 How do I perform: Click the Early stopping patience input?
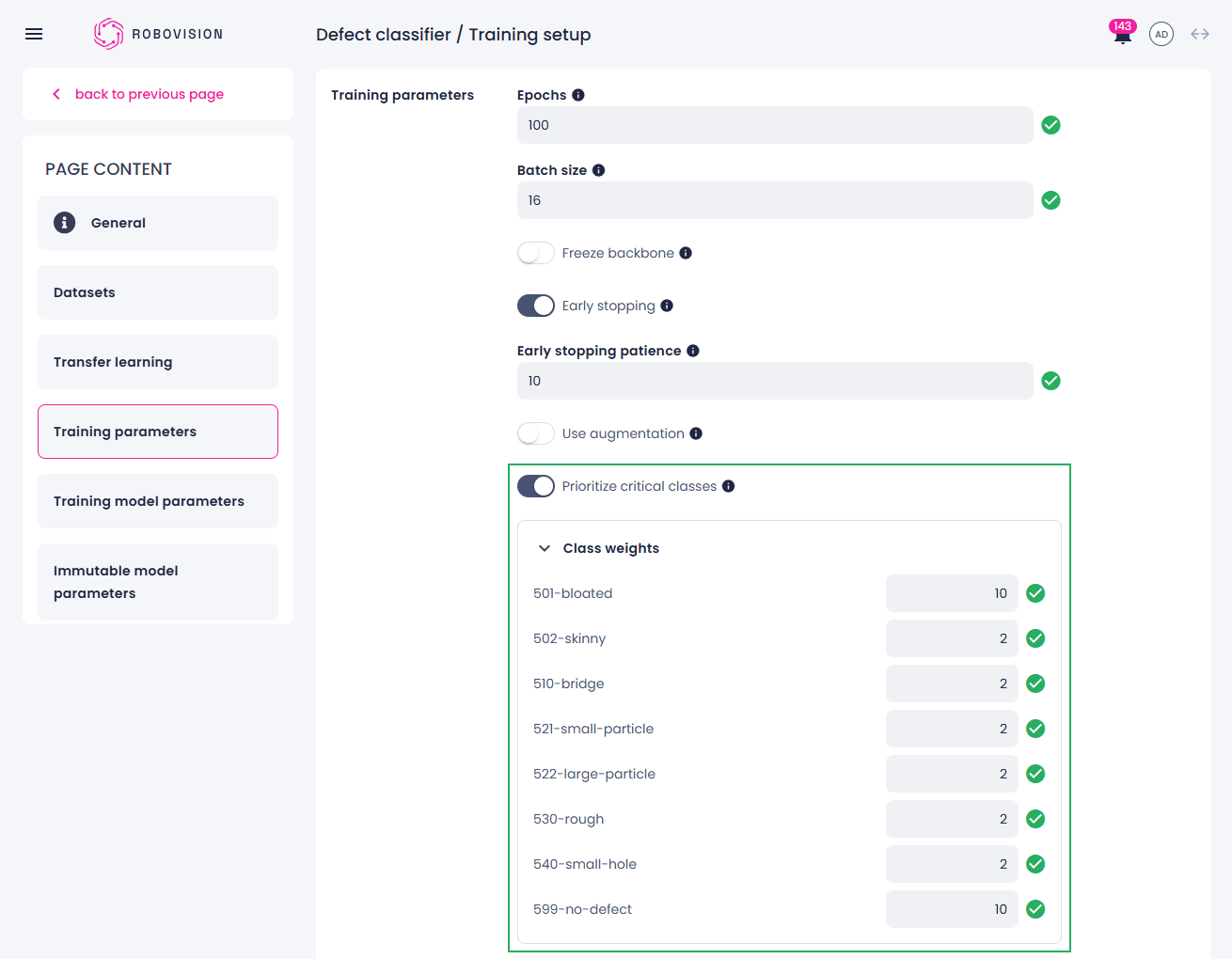[775, 381]
